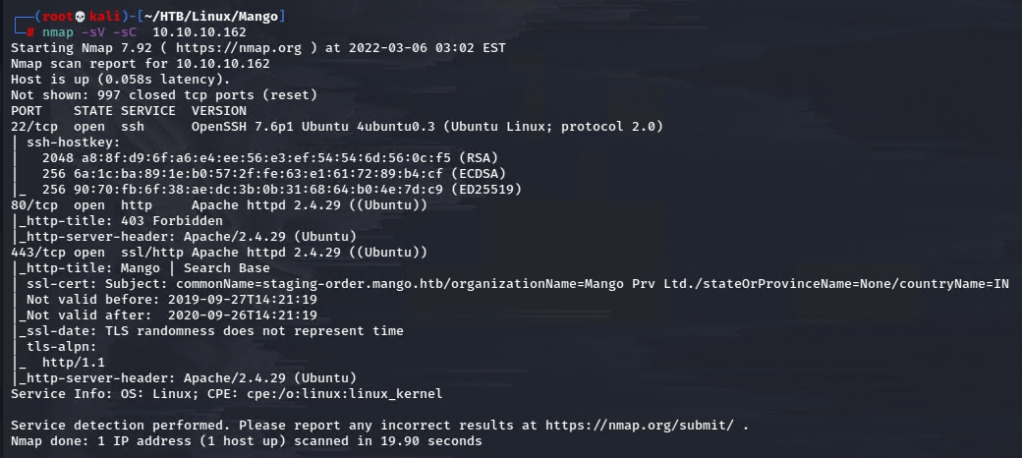This screenshot has height=458, width=1022.
Task: Click the "Nmap done" summary line
Action: pyautogui.click(x=246, y=441)
